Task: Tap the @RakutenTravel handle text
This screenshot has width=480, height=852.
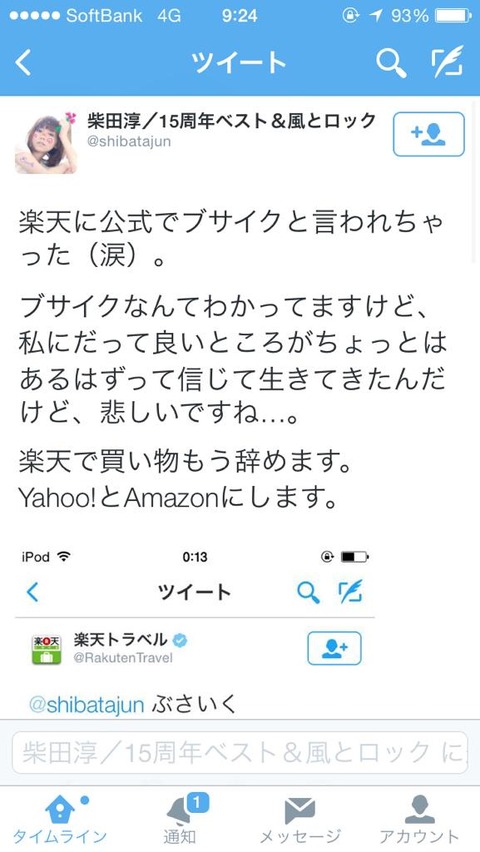Action: (x=123, y=658)
